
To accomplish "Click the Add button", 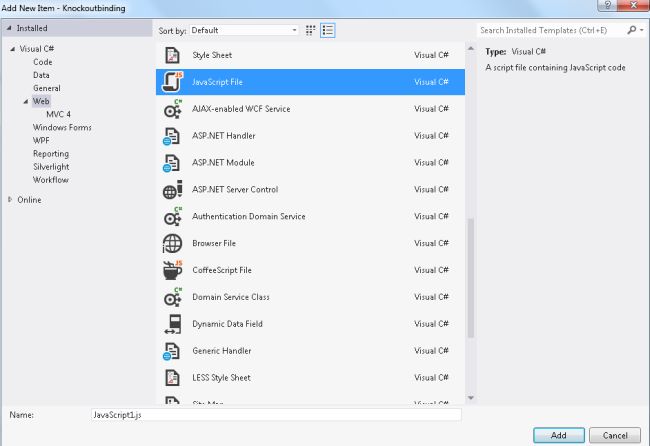I will click(559, 435).
